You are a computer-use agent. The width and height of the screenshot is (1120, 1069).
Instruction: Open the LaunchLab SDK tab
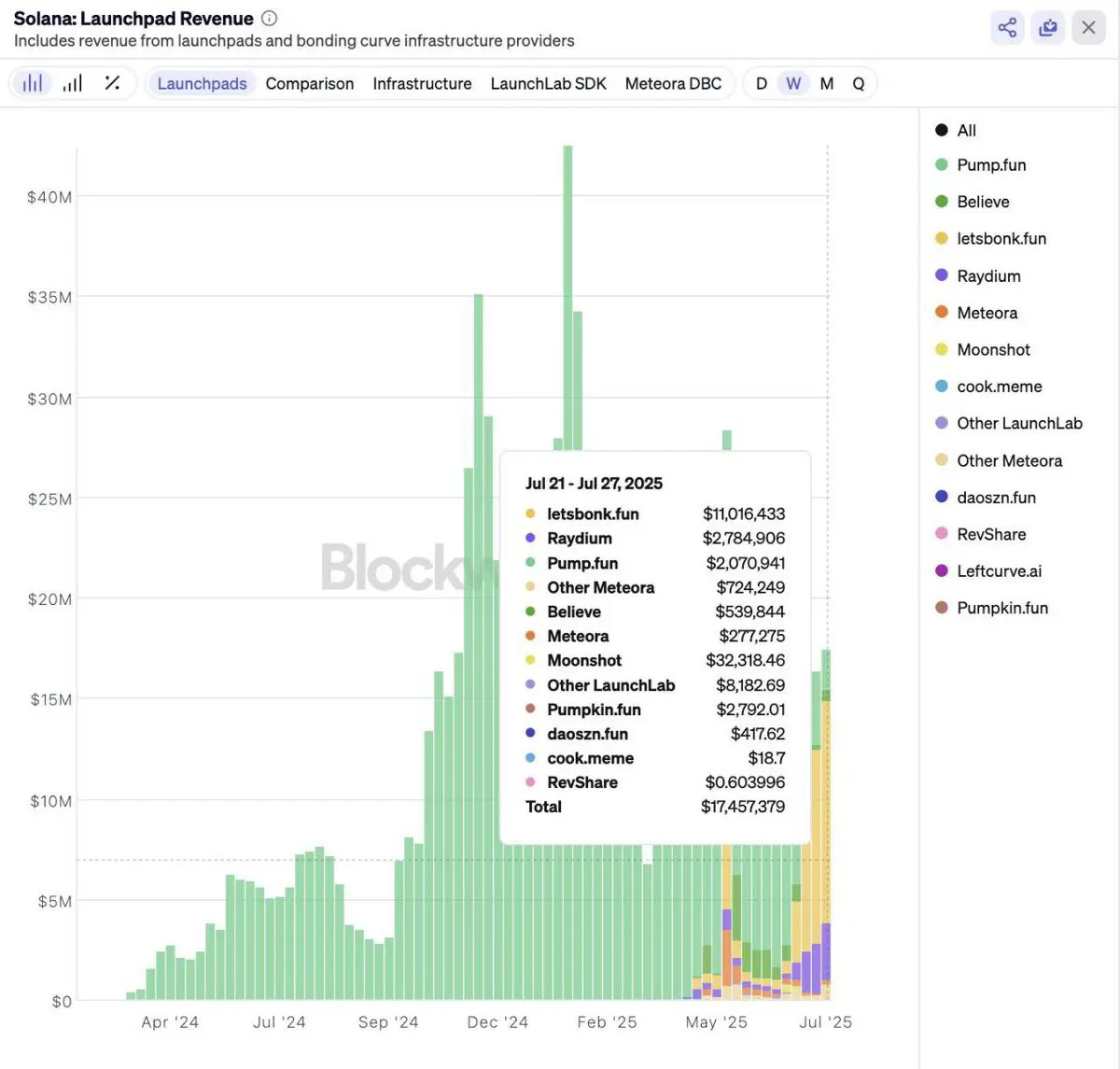pos(549,83)
